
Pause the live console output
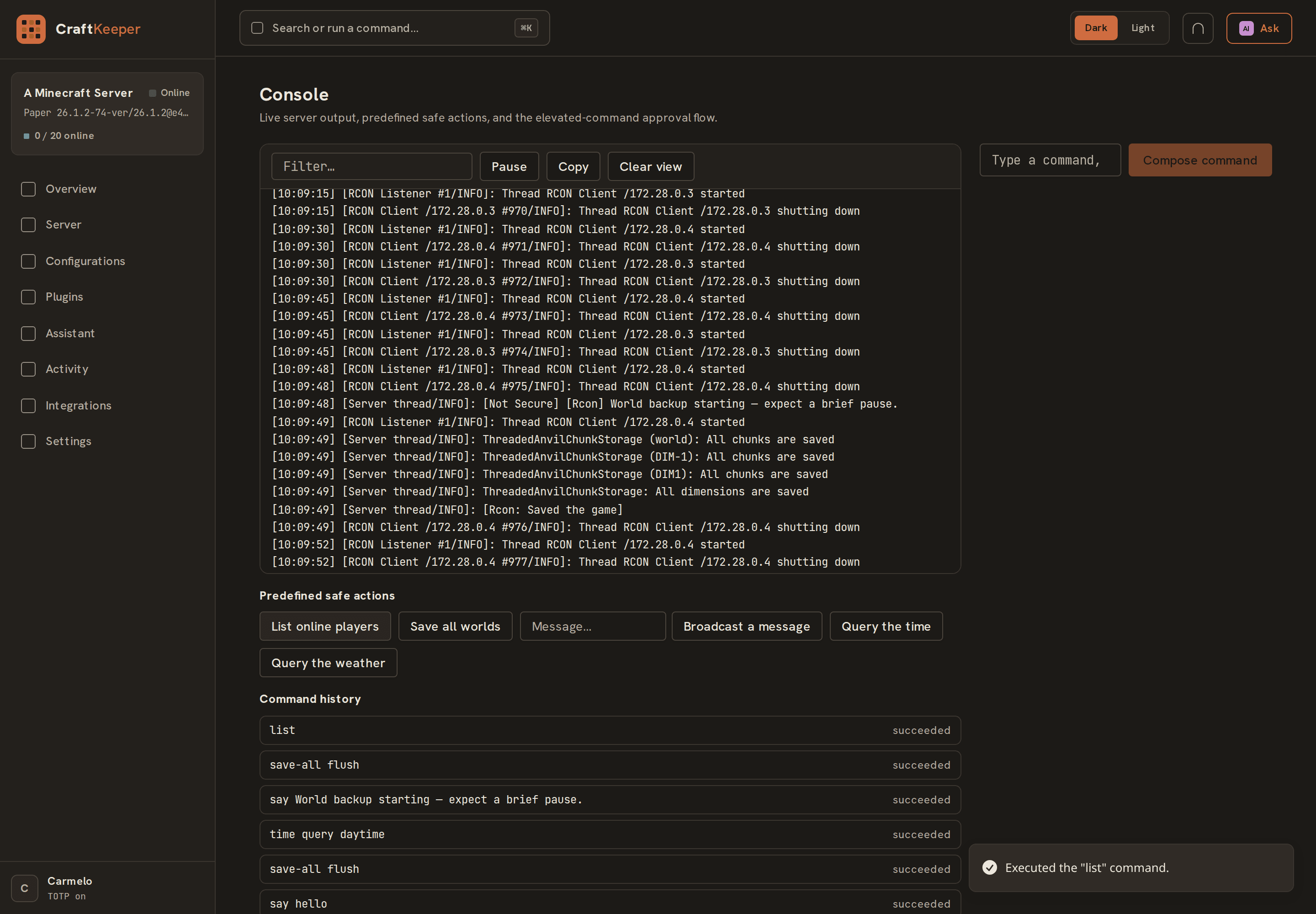(509, 167)
